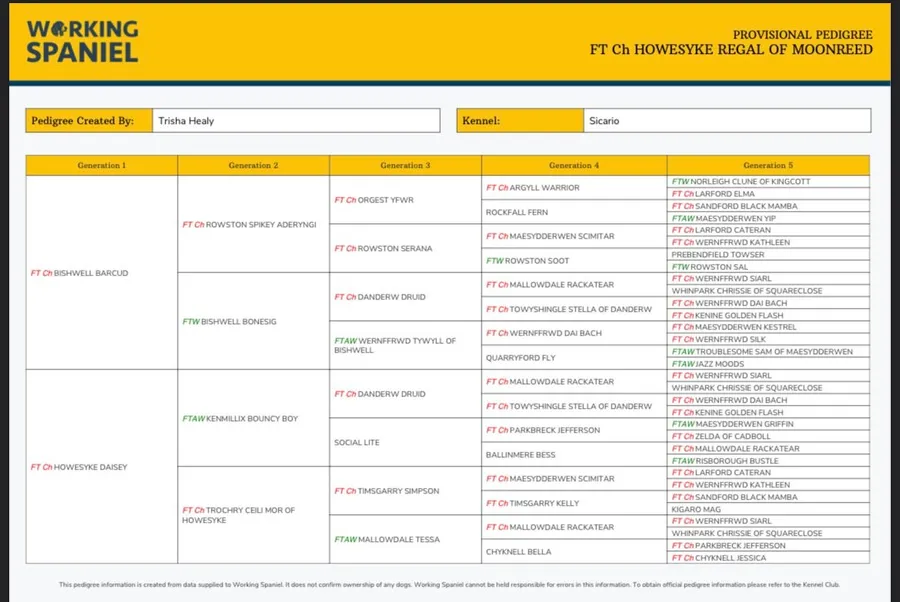Select the Generation 3 column header
This screenshot has height=602, width=900.
(x=405, y=165)
